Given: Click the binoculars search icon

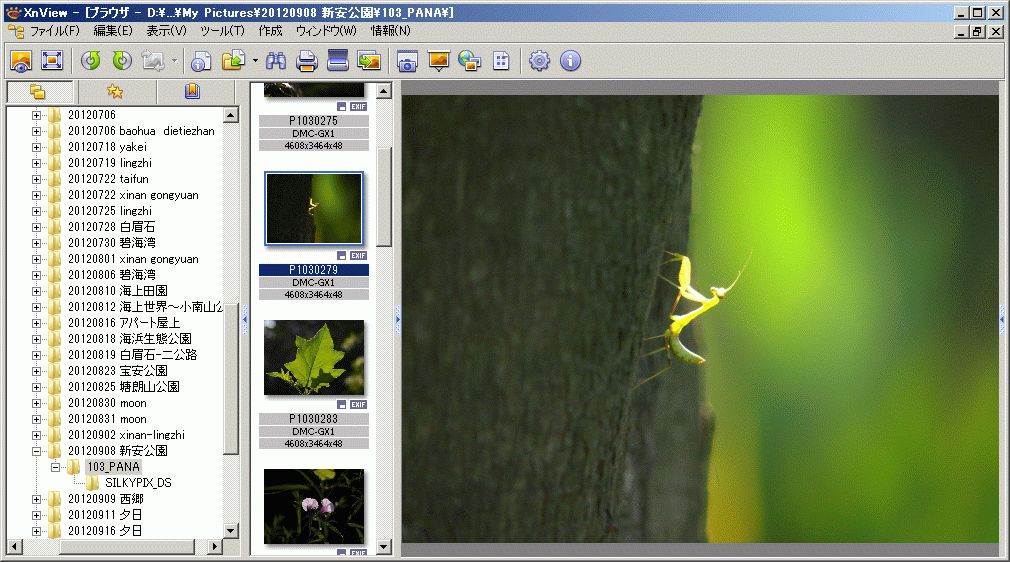Looking at the screenshot, I should 277,61.
